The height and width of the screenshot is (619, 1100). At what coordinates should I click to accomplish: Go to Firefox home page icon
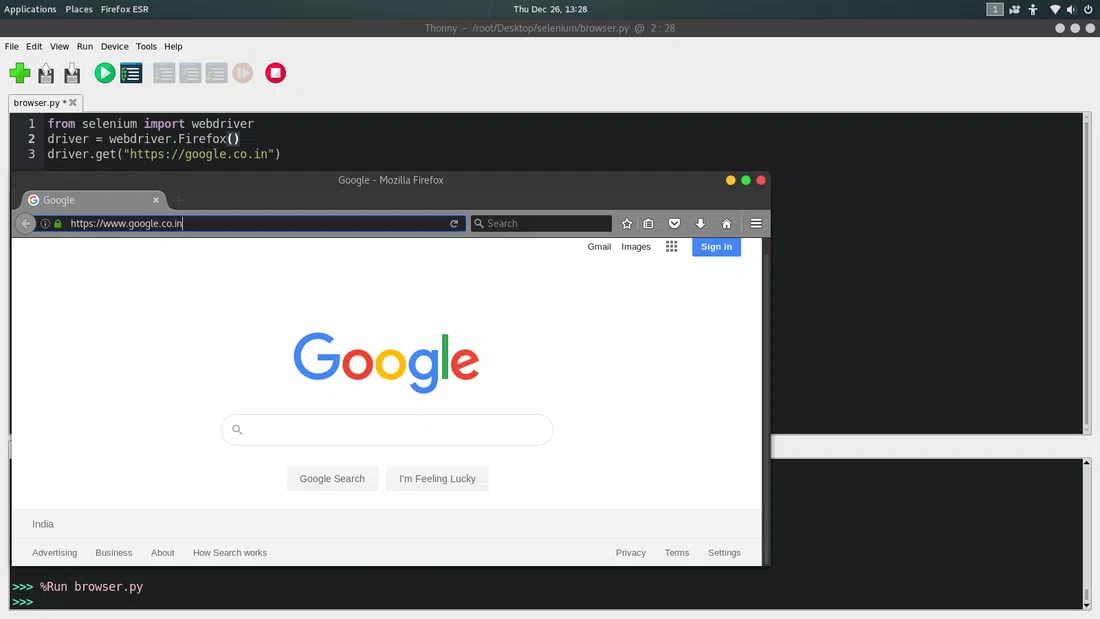[727, 223]
